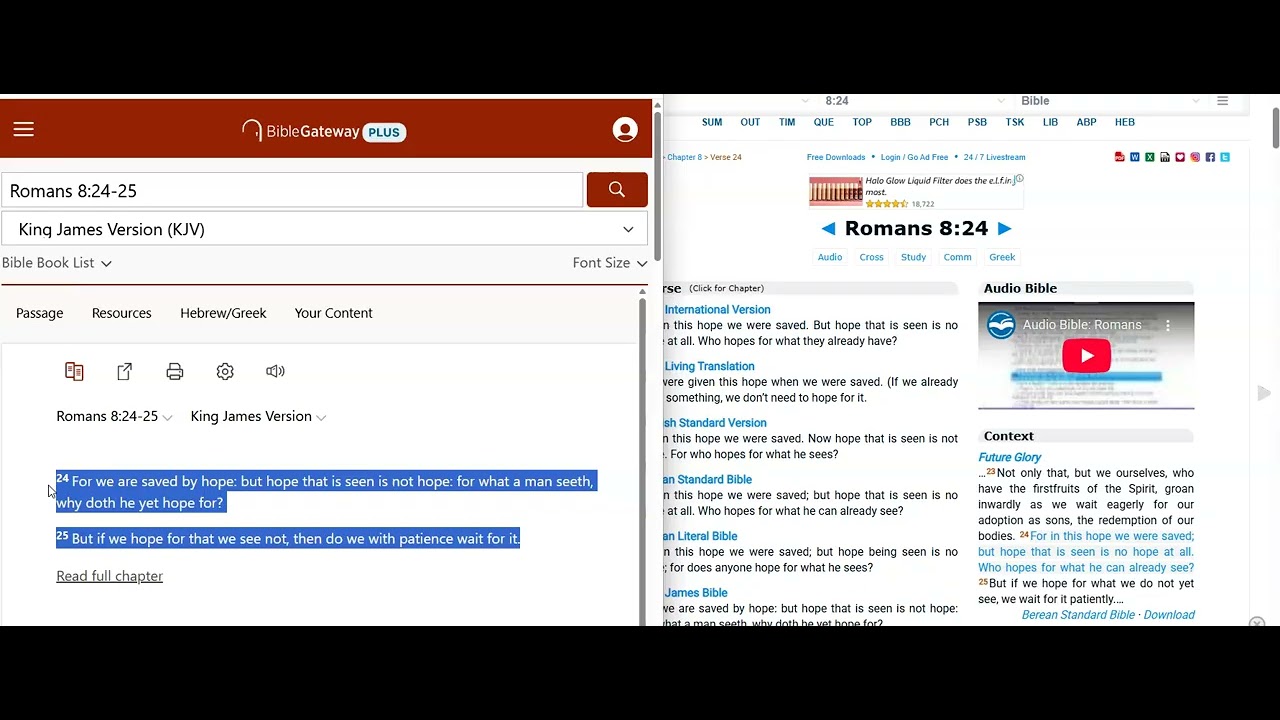Screen dimensions: 1280x720
Task: Open video options three-dot menu
Action: point(1167,325)
